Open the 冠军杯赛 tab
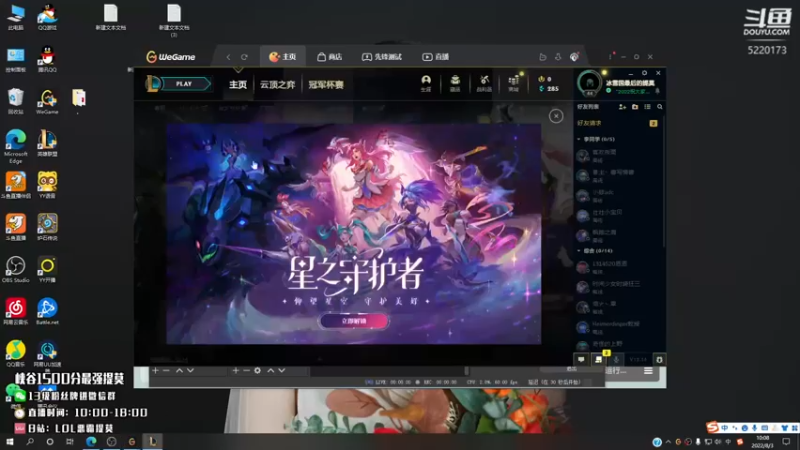 (x=326, y=85)
